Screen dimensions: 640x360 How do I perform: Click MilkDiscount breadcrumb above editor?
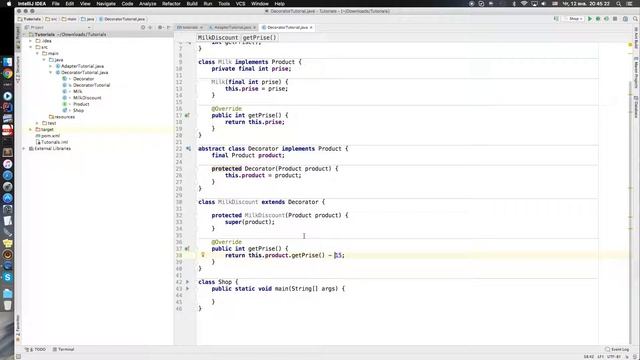point(218,38)
